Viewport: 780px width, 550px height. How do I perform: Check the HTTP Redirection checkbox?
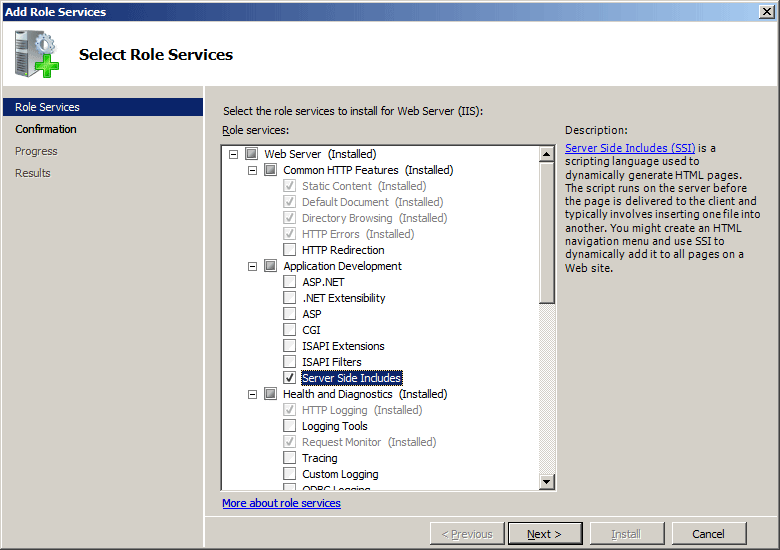pyautogui.click(x=290, y=250)
